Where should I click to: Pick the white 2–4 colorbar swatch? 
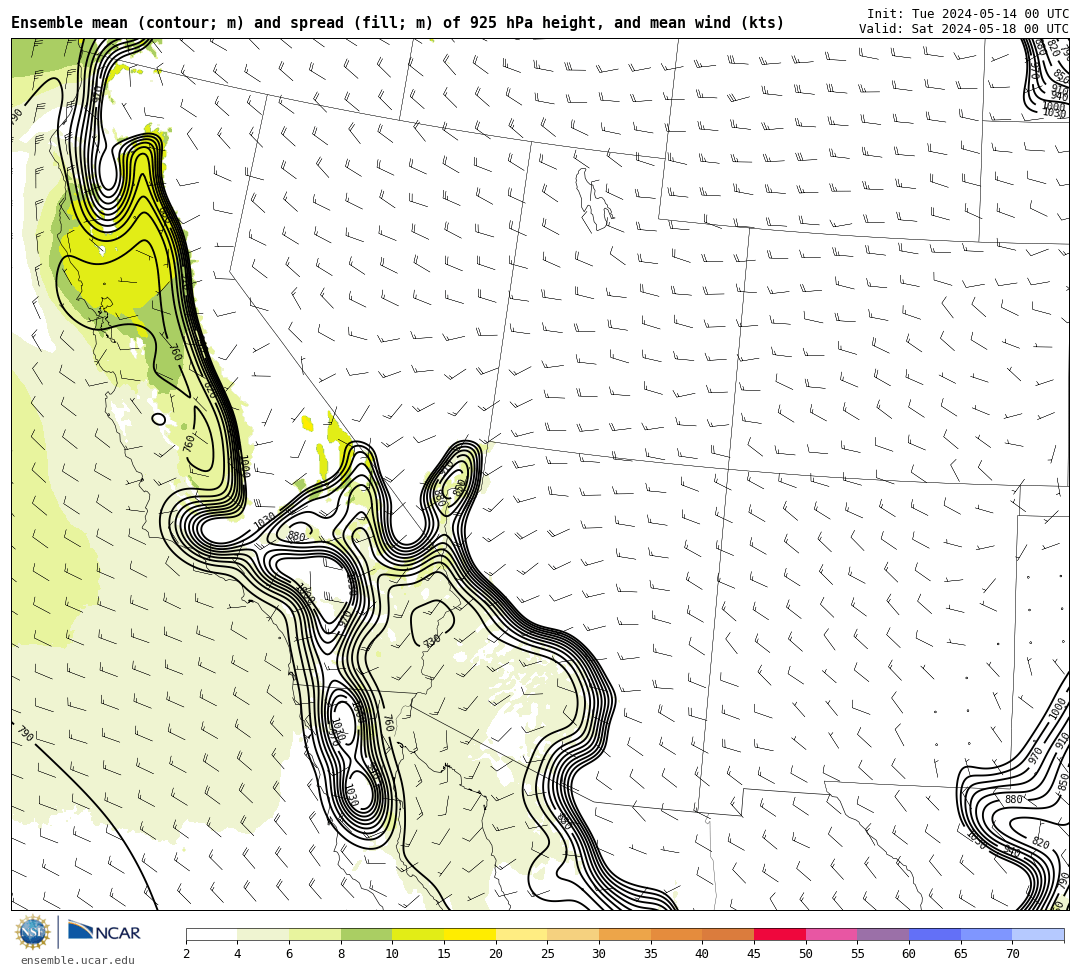[x=211, y=935]
